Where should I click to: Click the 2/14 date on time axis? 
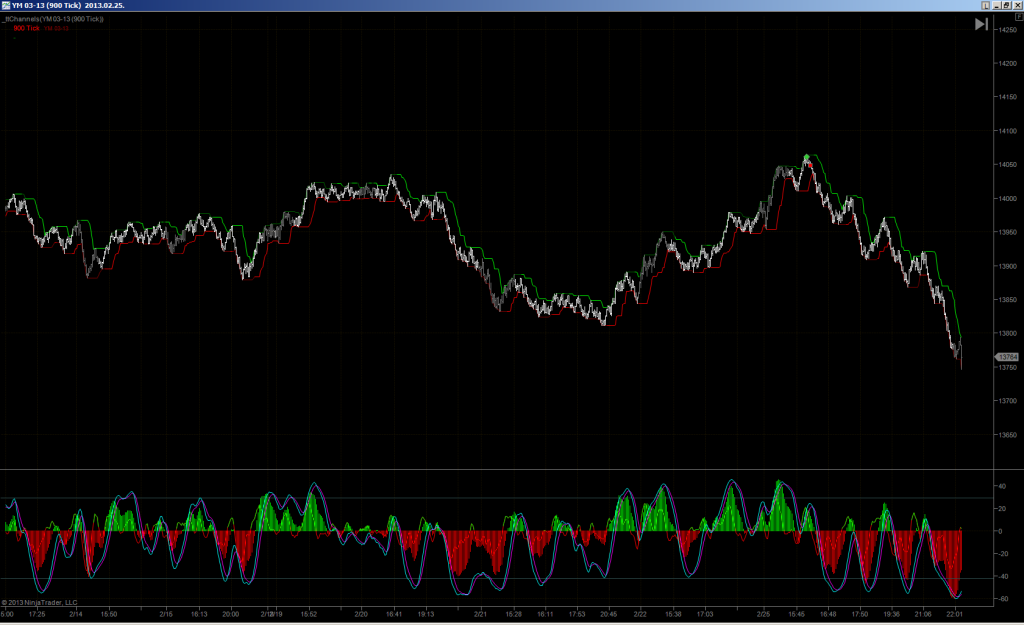point(76,614)
